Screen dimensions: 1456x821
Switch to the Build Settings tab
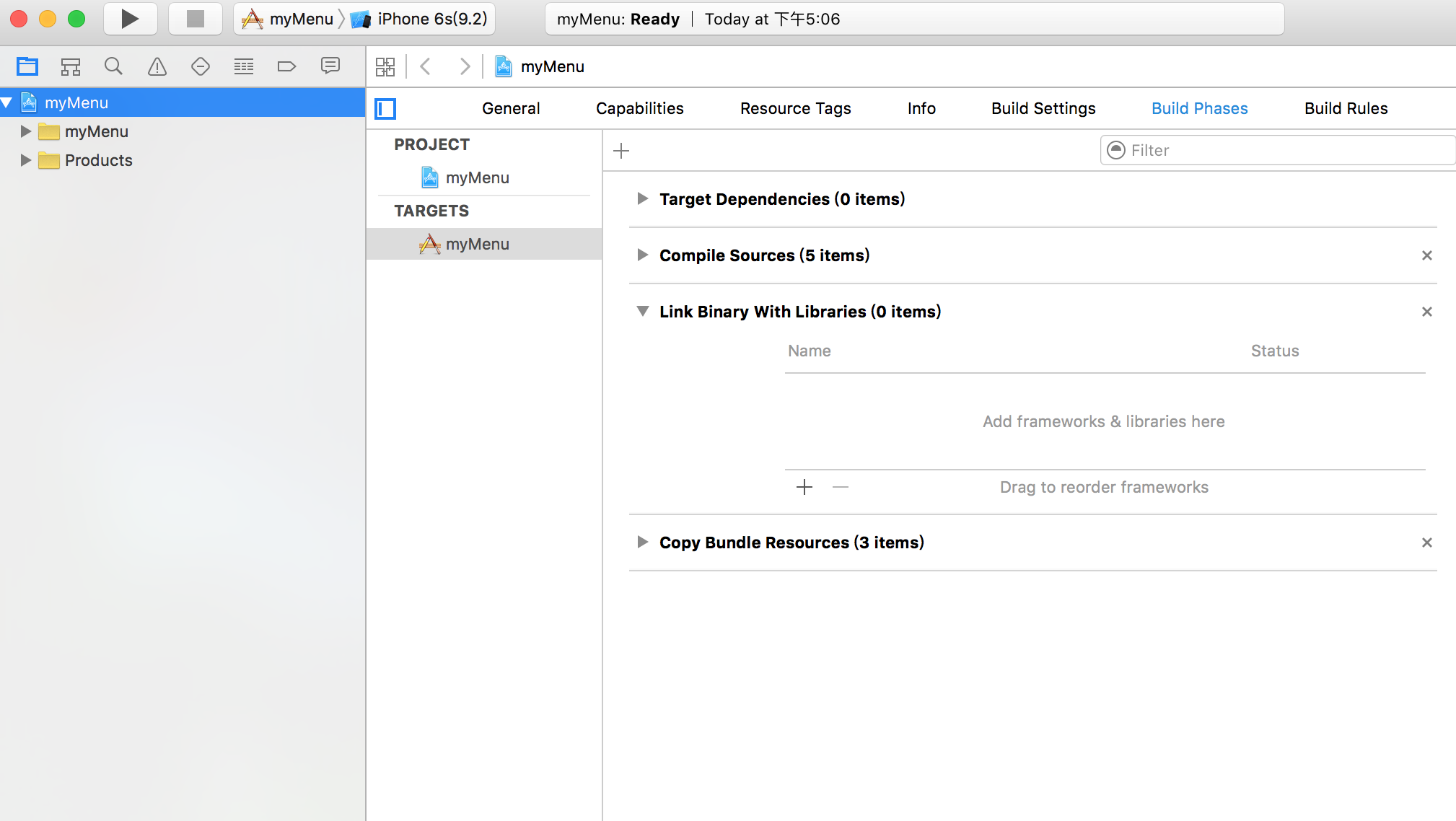click(x=1043, y=108)
